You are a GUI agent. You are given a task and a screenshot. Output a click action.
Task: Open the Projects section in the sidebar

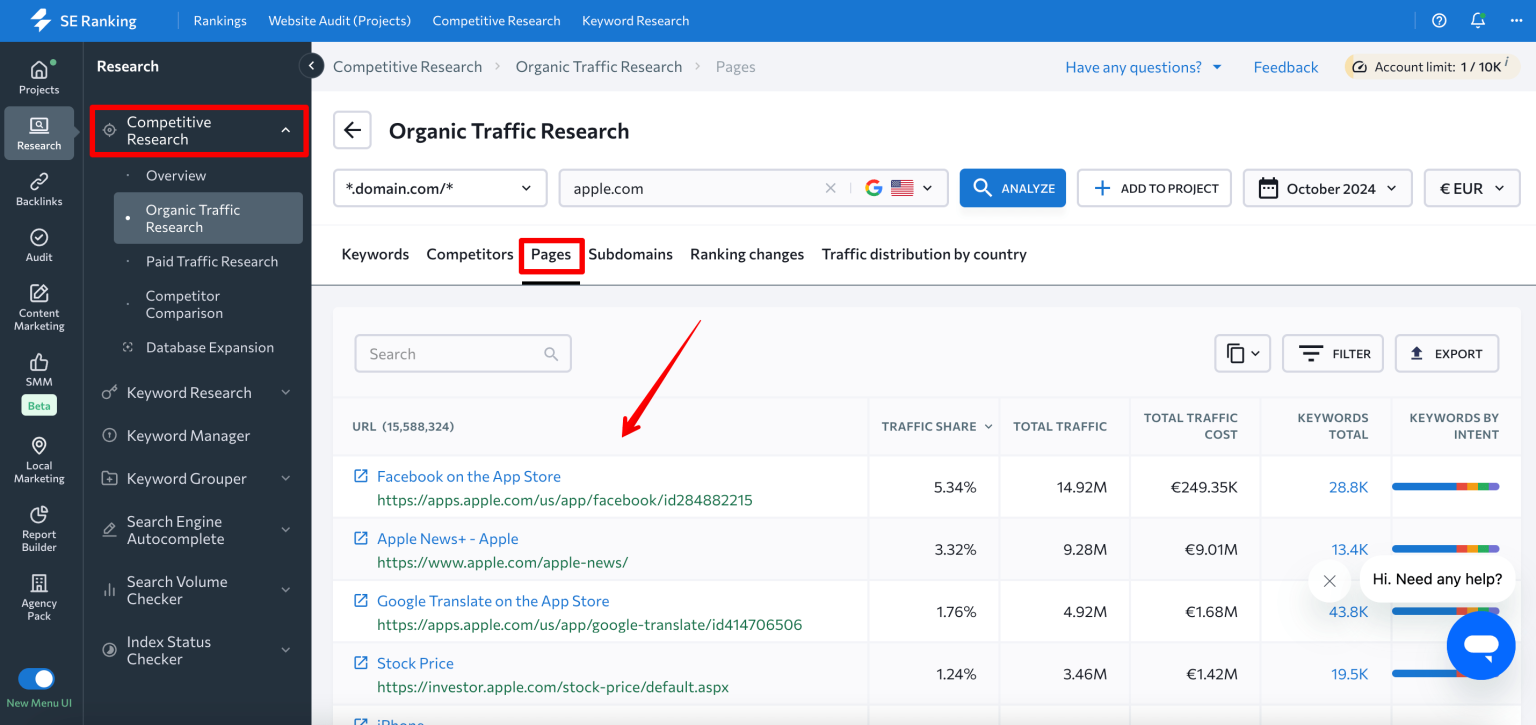tap(39, 75)
